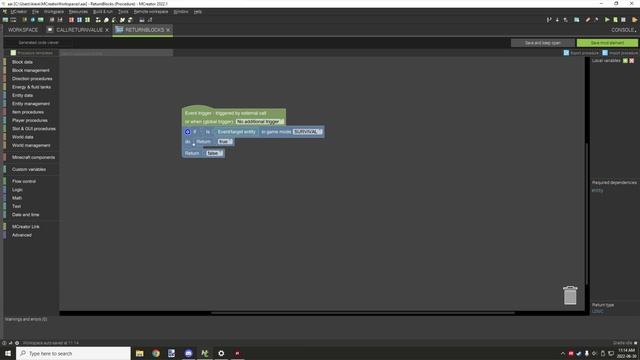Viewport: 640px width, 360px height.
Task: Click the first green workspace toolbar icon
Action: 5,20
